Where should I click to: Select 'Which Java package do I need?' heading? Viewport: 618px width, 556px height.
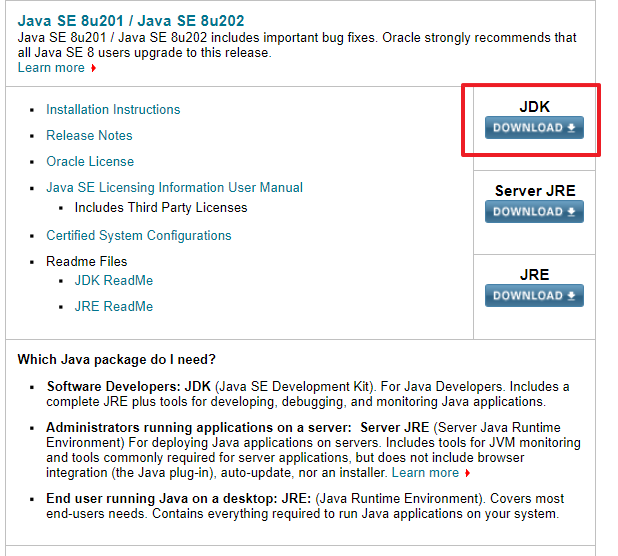(117, 359)
